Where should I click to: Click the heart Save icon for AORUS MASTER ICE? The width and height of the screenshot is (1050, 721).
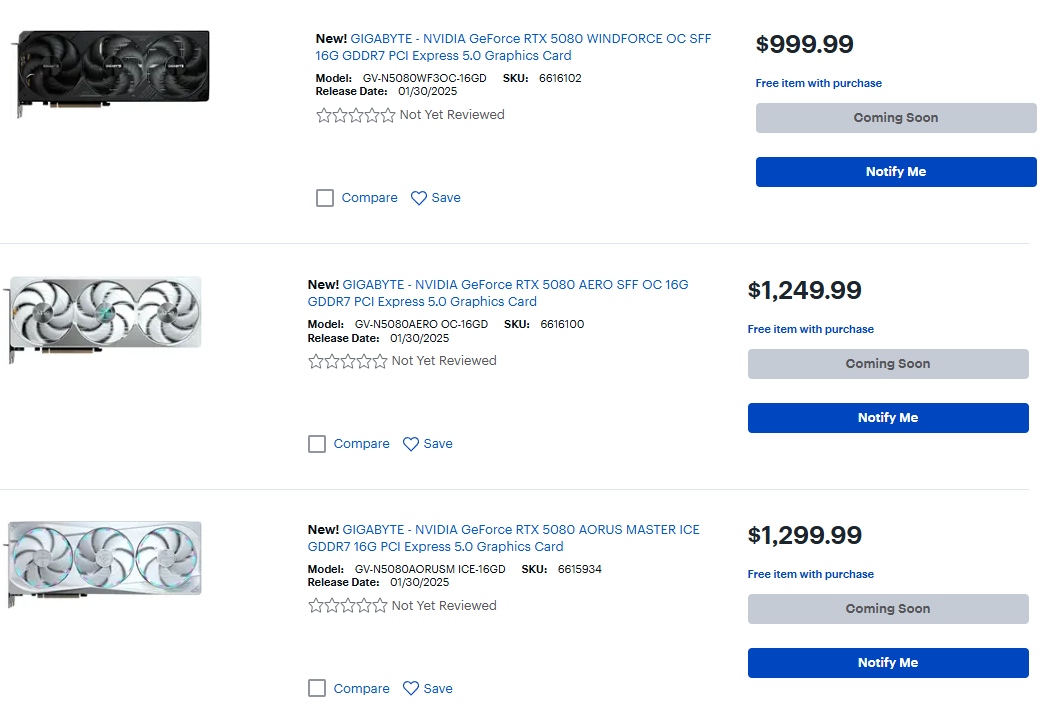click(x=411, y=689)
